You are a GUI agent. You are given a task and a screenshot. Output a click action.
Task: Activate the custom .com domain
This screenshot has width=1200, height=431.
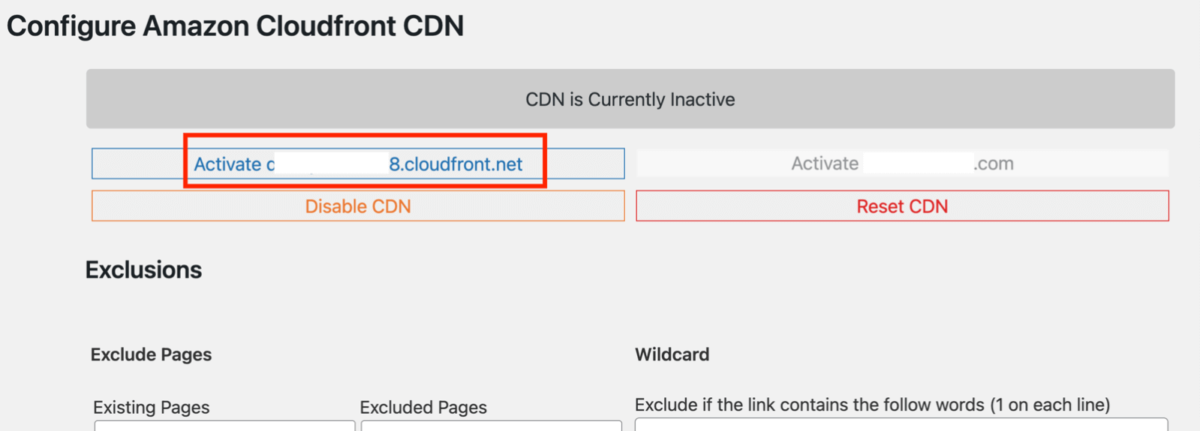coord(902,164)
